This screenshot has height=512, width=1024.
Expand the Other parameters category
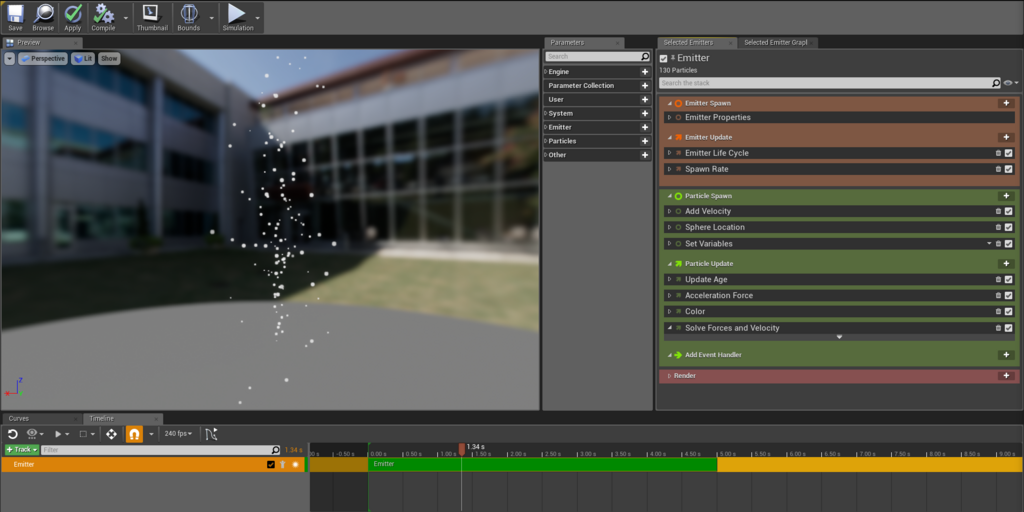(546, 155)
